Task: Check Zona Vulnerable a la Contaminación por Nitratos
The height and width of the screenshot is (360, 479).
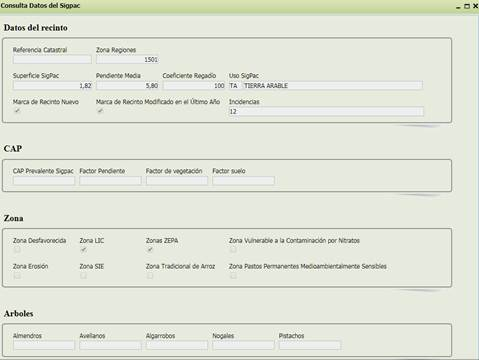Action: (233, 249)
